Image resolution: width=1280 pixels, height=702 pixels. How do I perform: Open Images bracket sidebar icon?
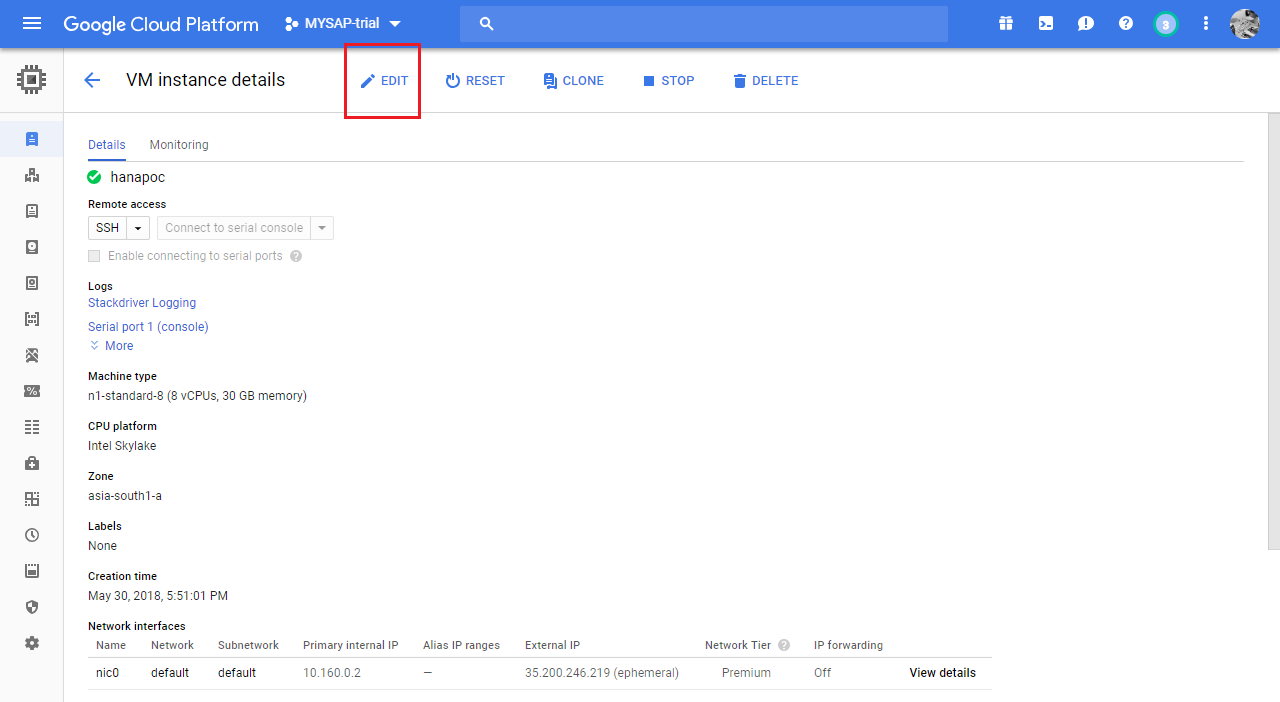[x=32, y=319]
